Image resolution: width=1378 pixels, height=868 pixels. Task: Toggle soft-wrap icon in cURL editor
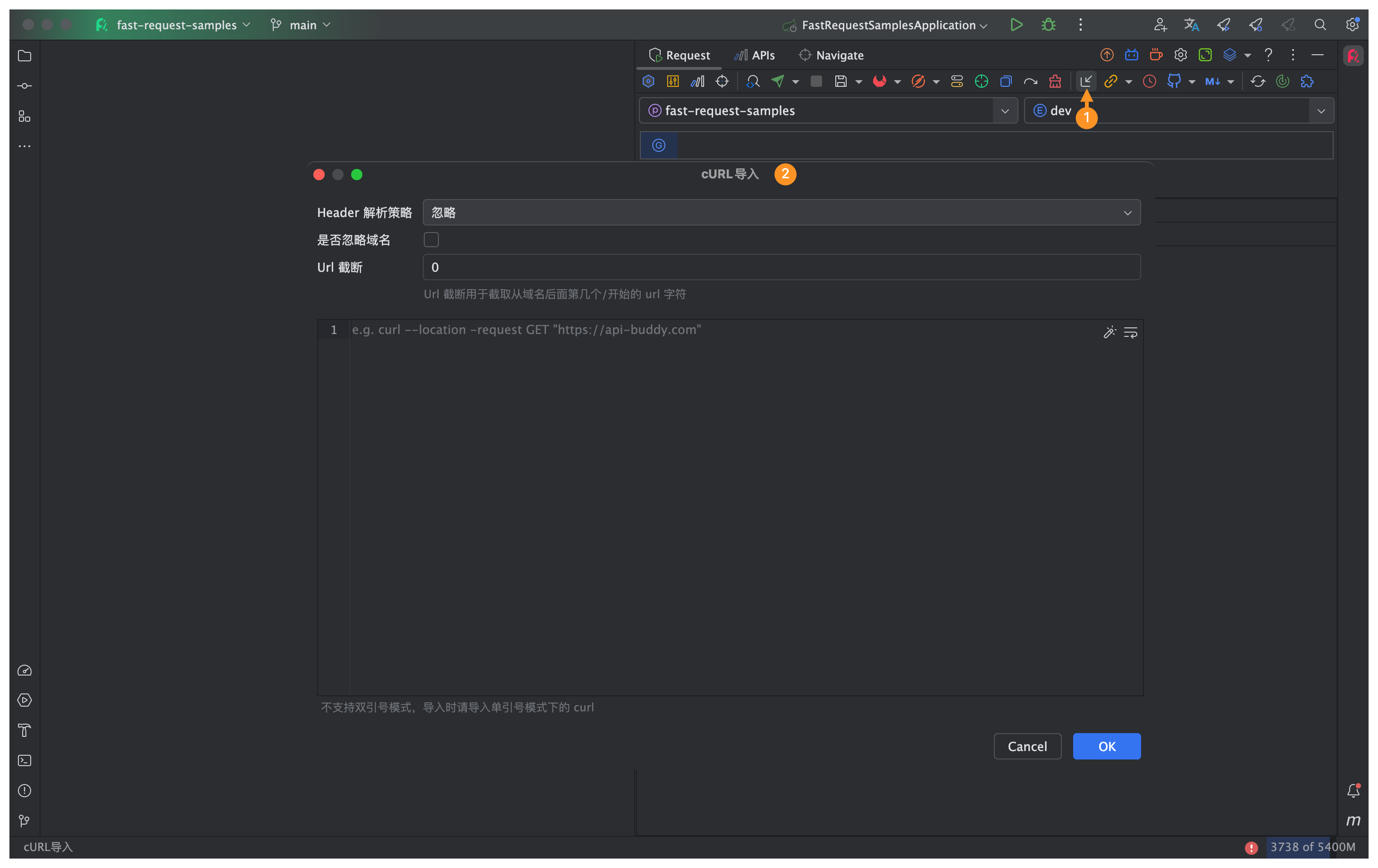[x=1130, y=333]
